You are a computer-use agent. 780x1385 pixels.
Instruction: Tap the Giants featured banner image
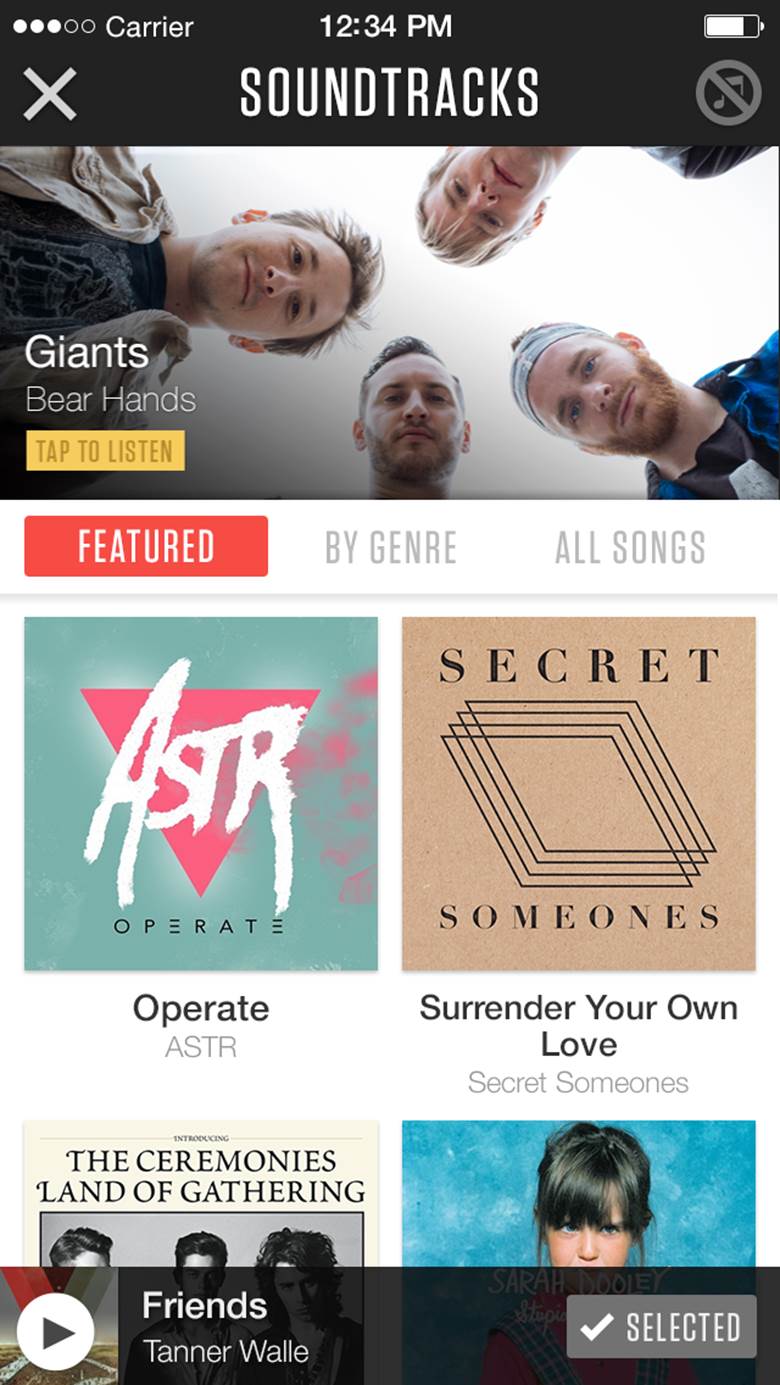click(390, 323)
